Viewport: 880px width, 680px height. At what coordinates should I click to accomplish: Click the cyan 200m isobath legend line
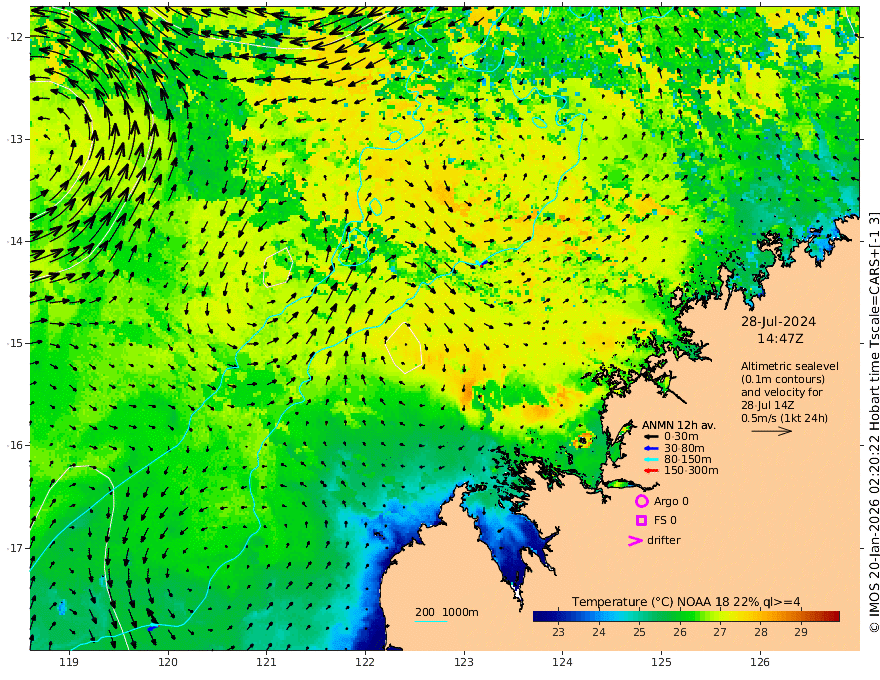[x=431, y=621]
